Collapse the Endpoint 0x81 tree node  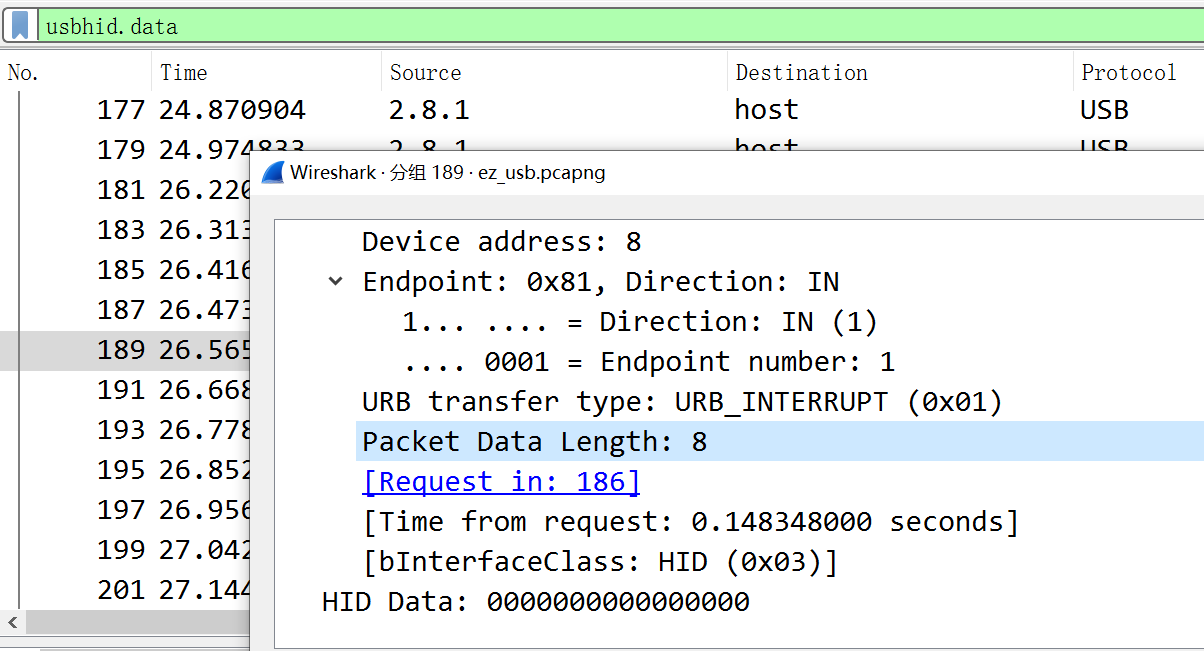point(335,282)
